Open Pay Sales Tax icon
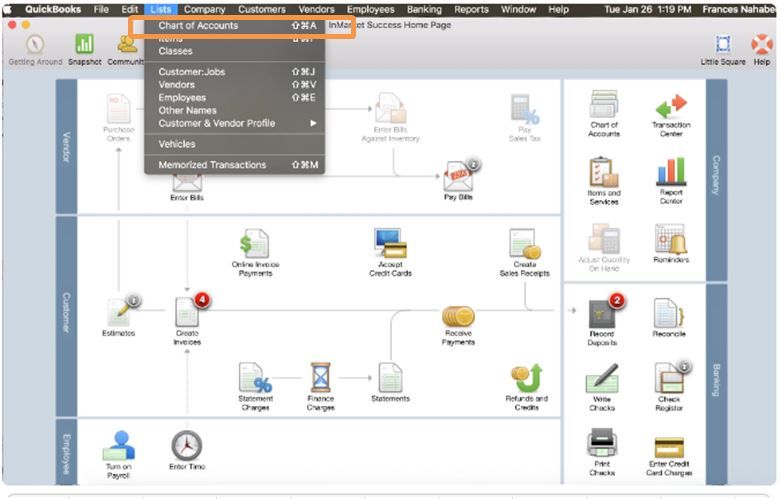This screenshot has width=781, height=499. click(525, 109)
